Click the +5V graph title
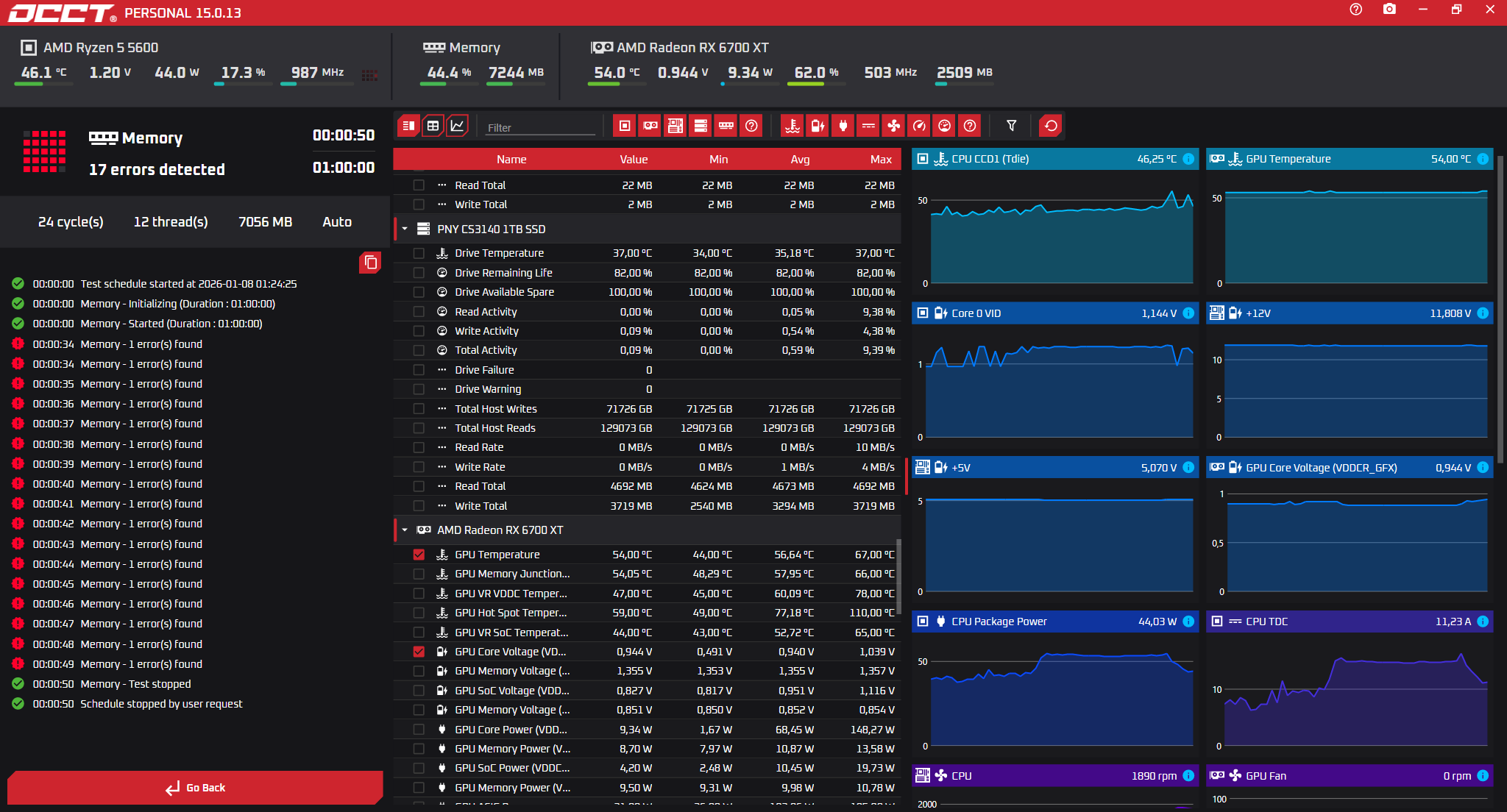This screenshot has height=812, width=1507. (961, 468)
